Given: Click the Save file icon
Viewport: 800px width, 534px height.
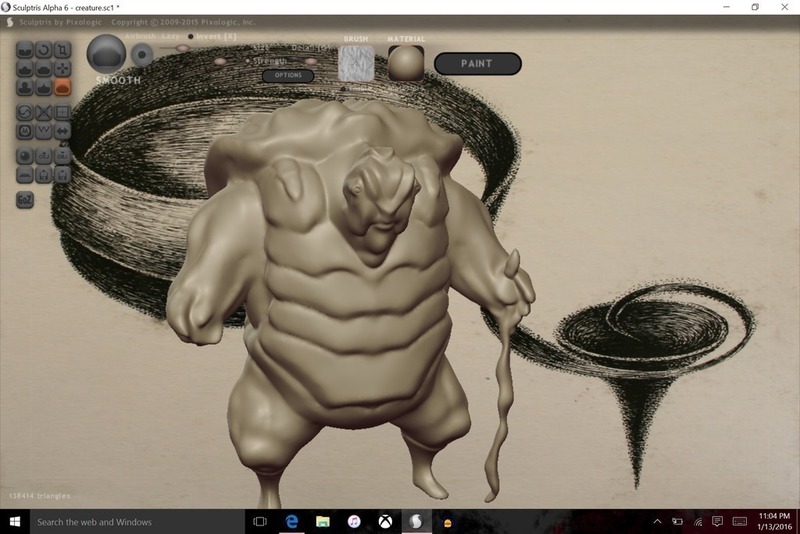Looking at the screenshot, I should 63,175.
